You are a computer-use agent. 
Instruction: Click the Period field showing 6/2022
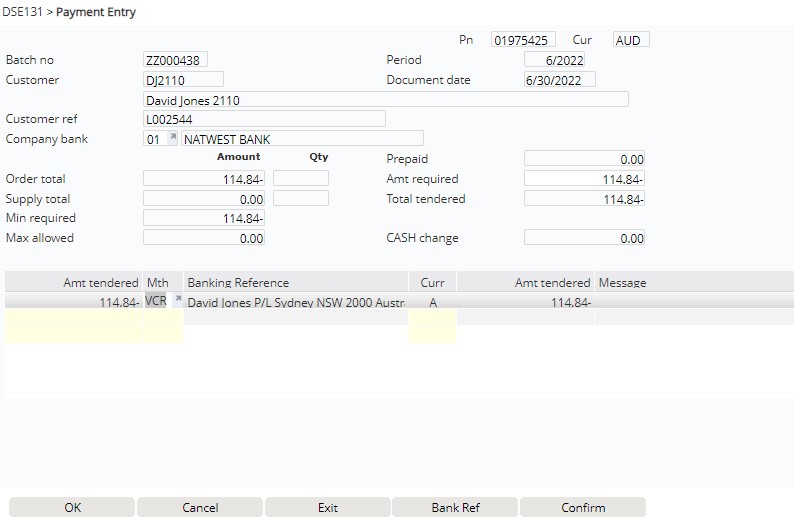559,60
